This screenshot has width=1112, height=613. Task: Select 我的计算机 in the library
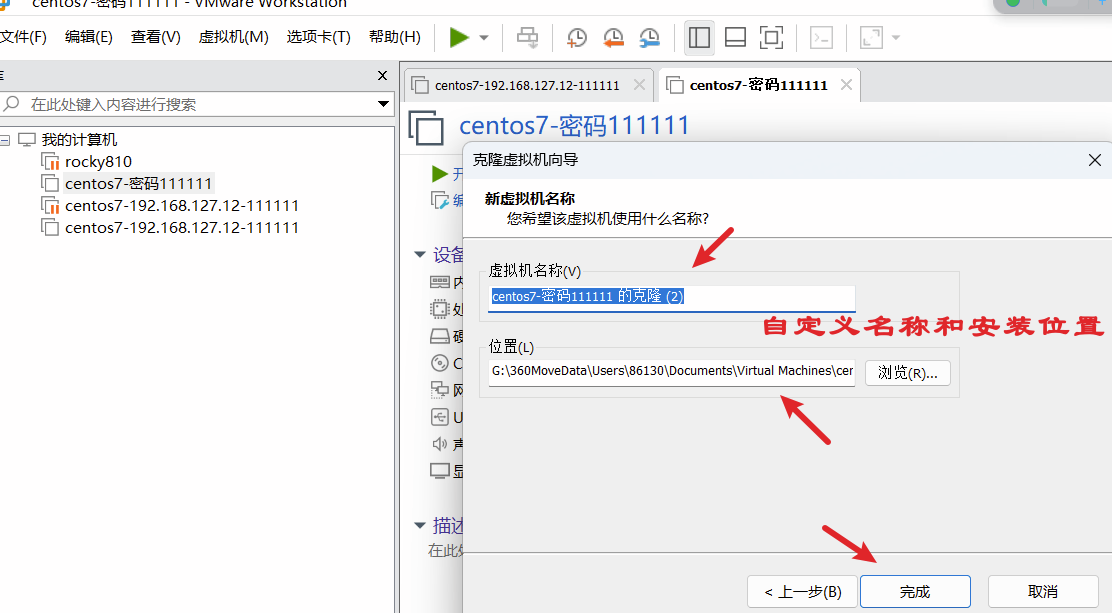(79, 140)
